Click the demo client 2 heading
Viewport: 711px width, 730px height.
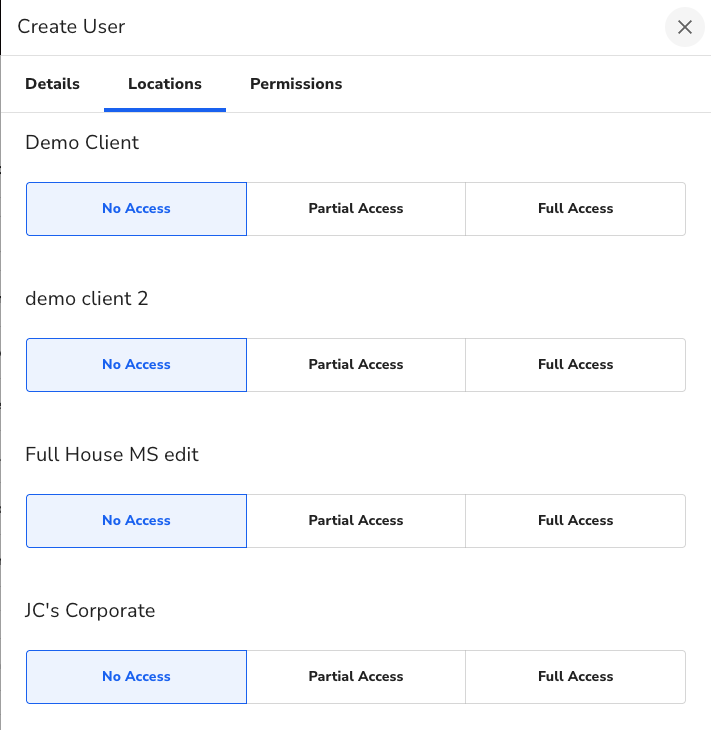(x=87, y=299)
